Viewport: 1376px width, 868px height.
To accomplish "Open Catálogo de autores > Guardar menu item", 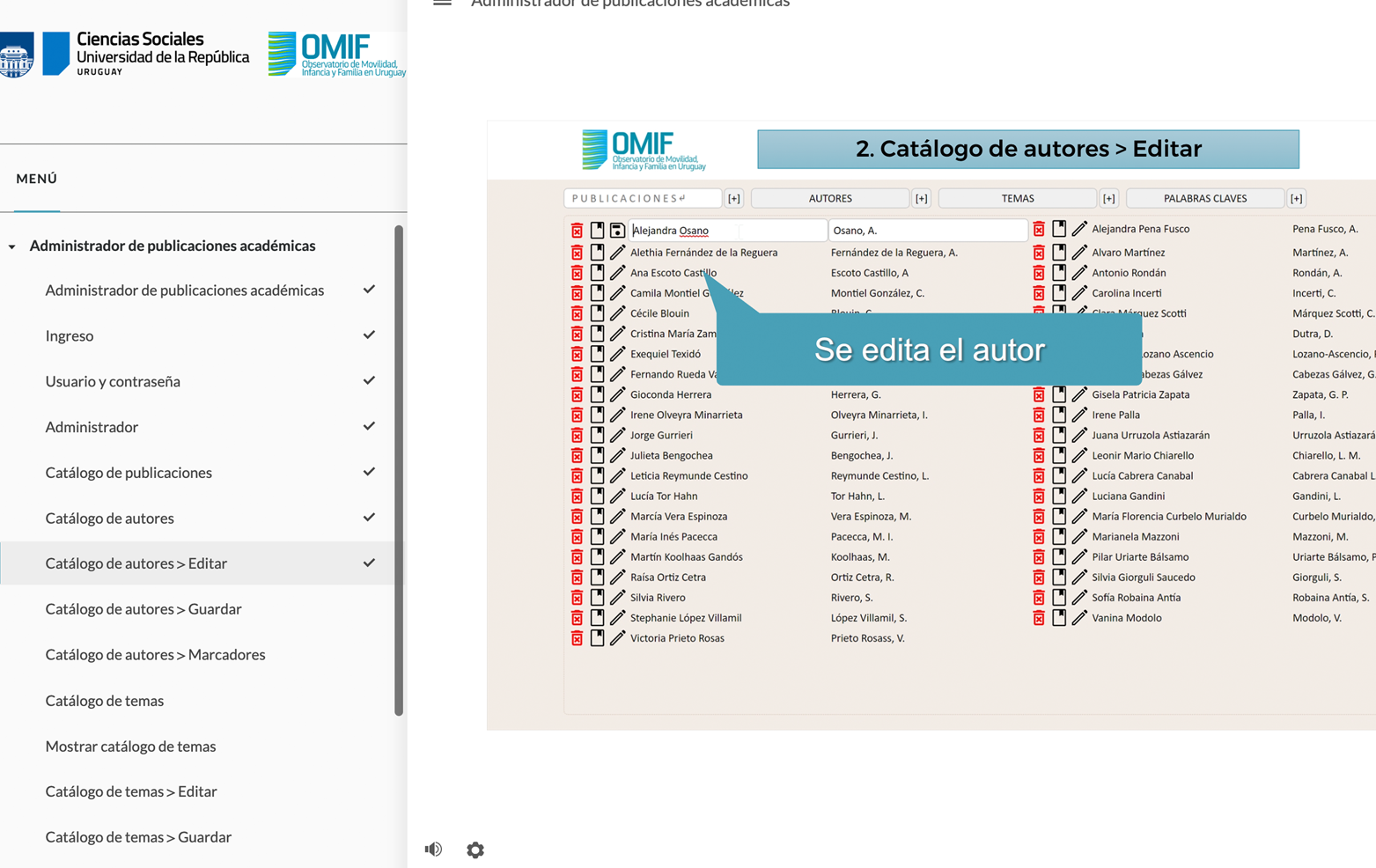I will [x=143, y=609].
